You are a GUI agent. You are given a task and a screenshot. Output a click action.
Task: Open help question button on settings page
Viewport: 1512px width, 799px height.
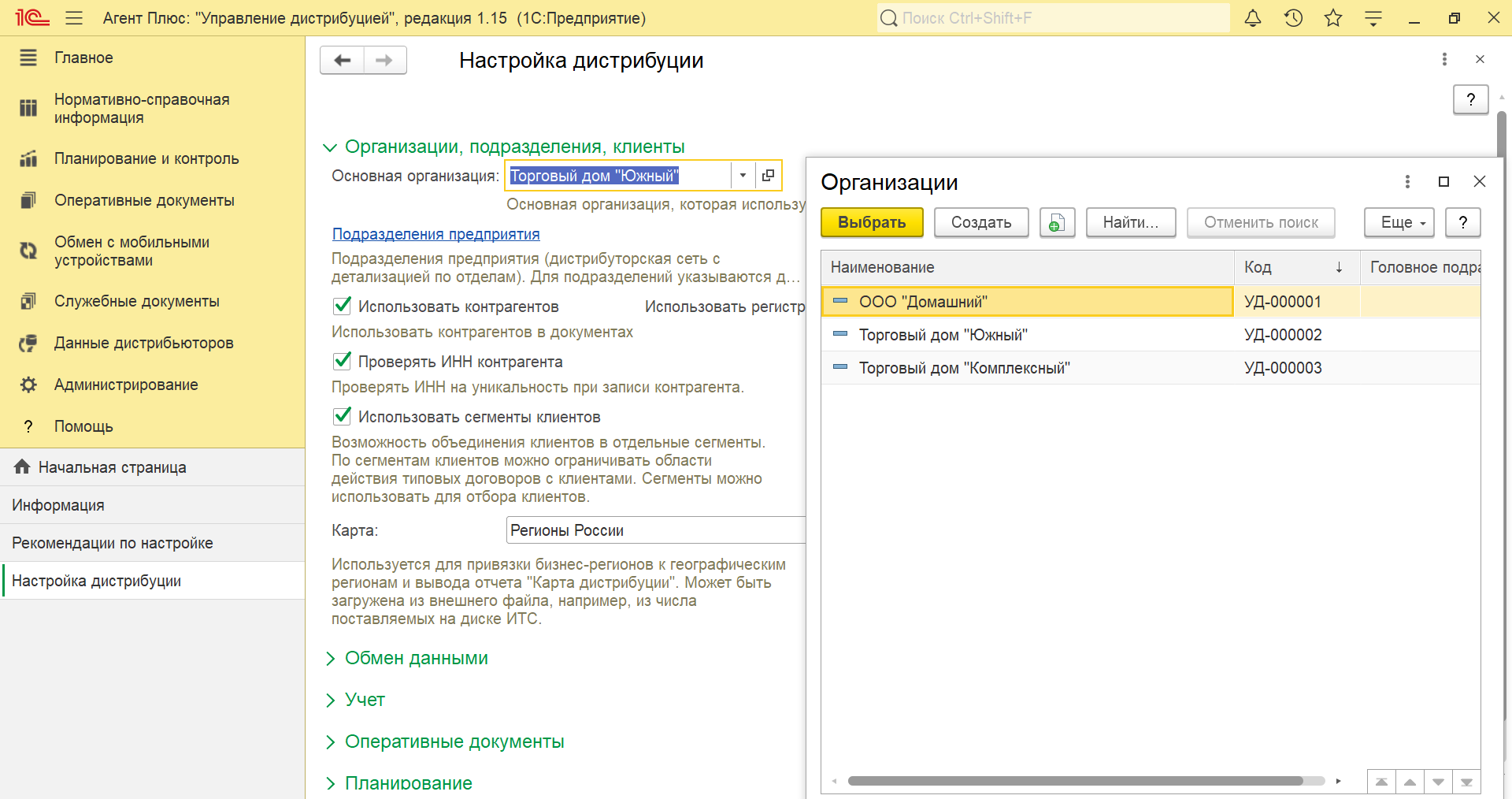1470,99
